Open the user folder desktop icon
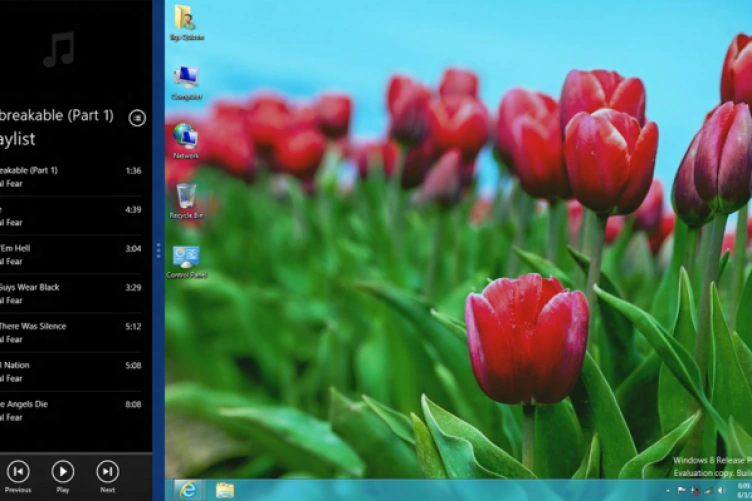This screenshot has width=752, height=501. 187,23
